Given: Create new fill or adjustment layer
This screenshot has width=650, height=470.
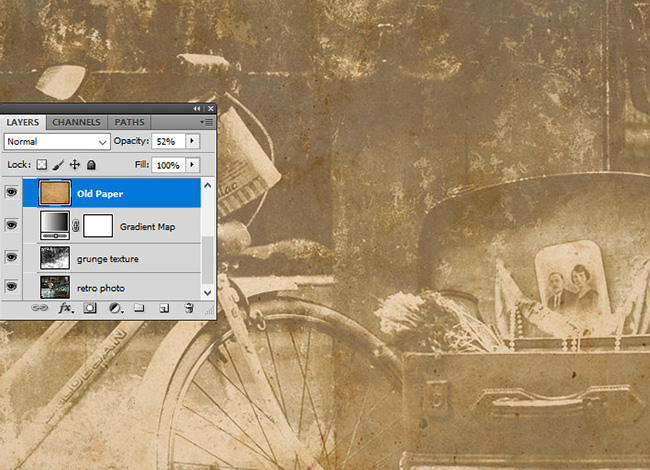Looking at the screenshot, I should [x=114, y=309].
